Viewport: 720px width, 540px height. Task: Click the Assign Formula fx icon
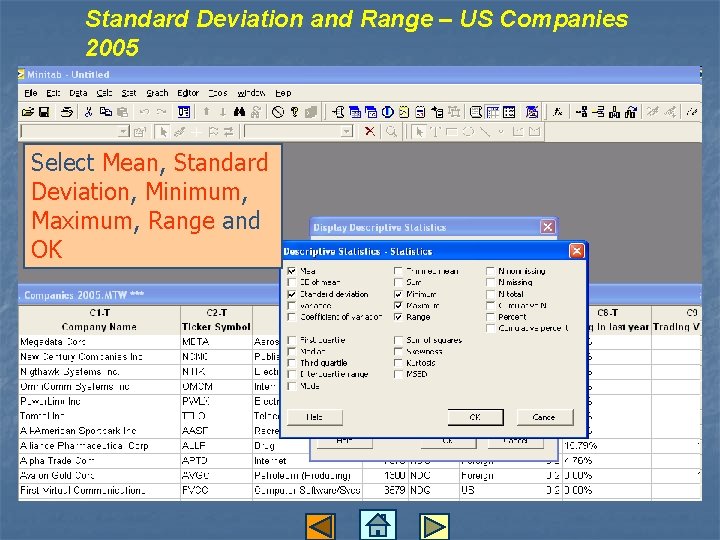[x=557, y=112]
